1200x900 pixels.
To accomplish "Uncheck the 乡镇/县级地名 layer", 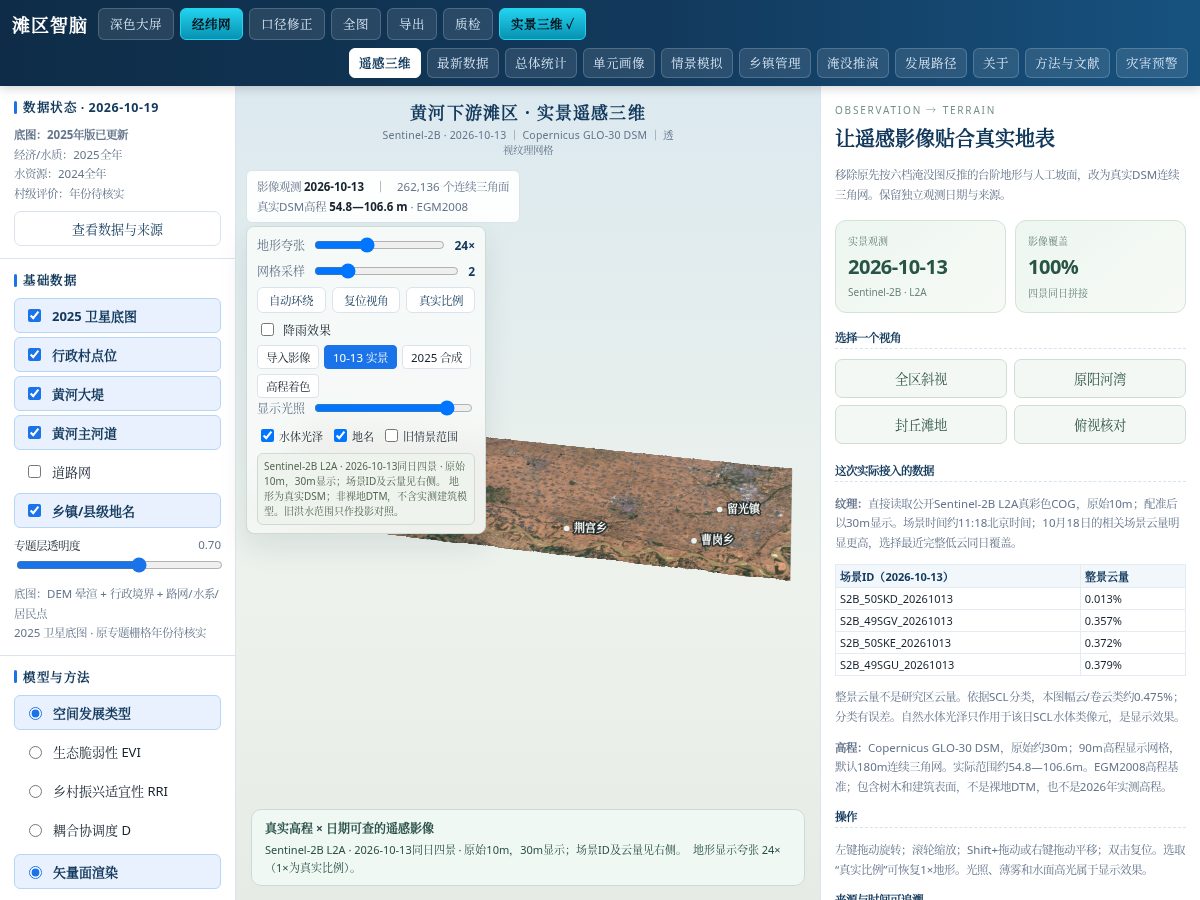I will pos(35,511).
